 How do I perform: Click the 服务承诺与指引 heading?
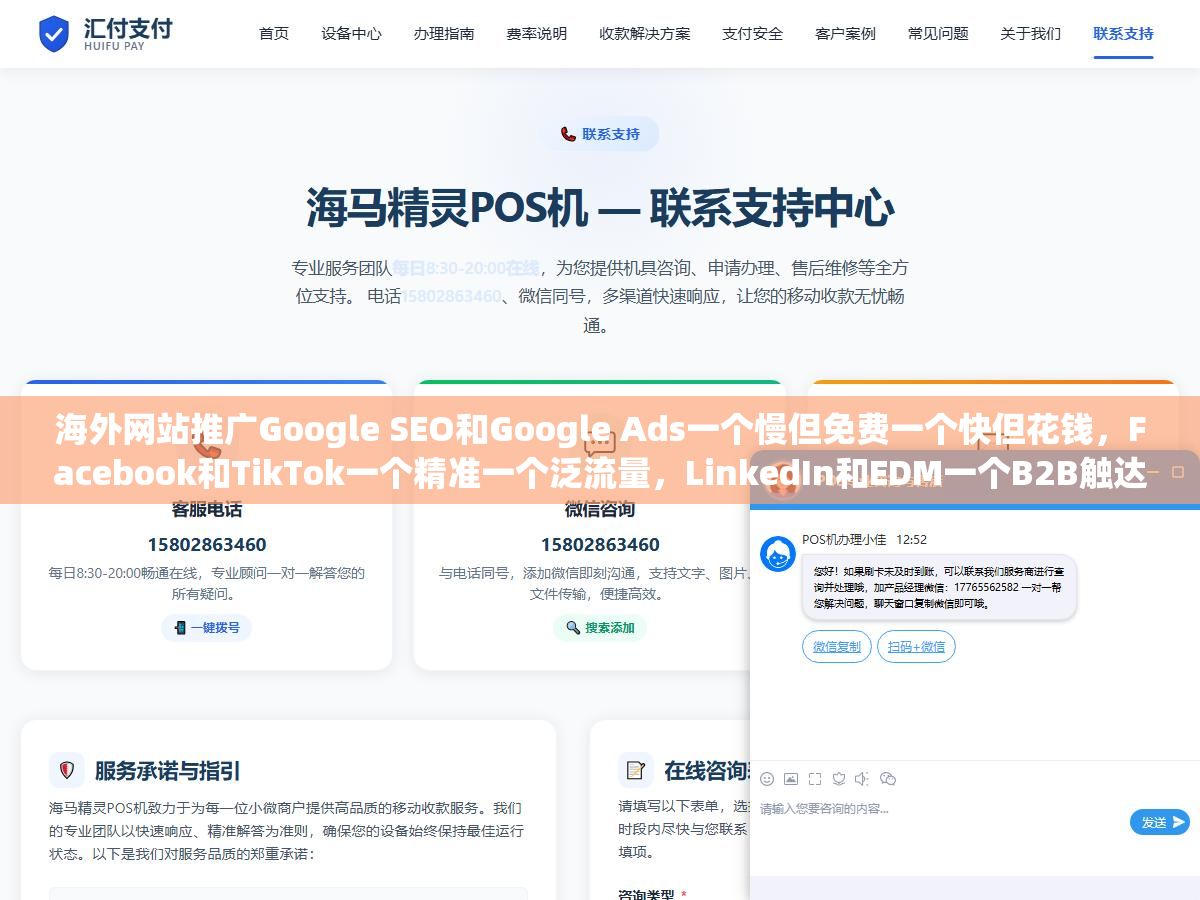tap(168, 771)
